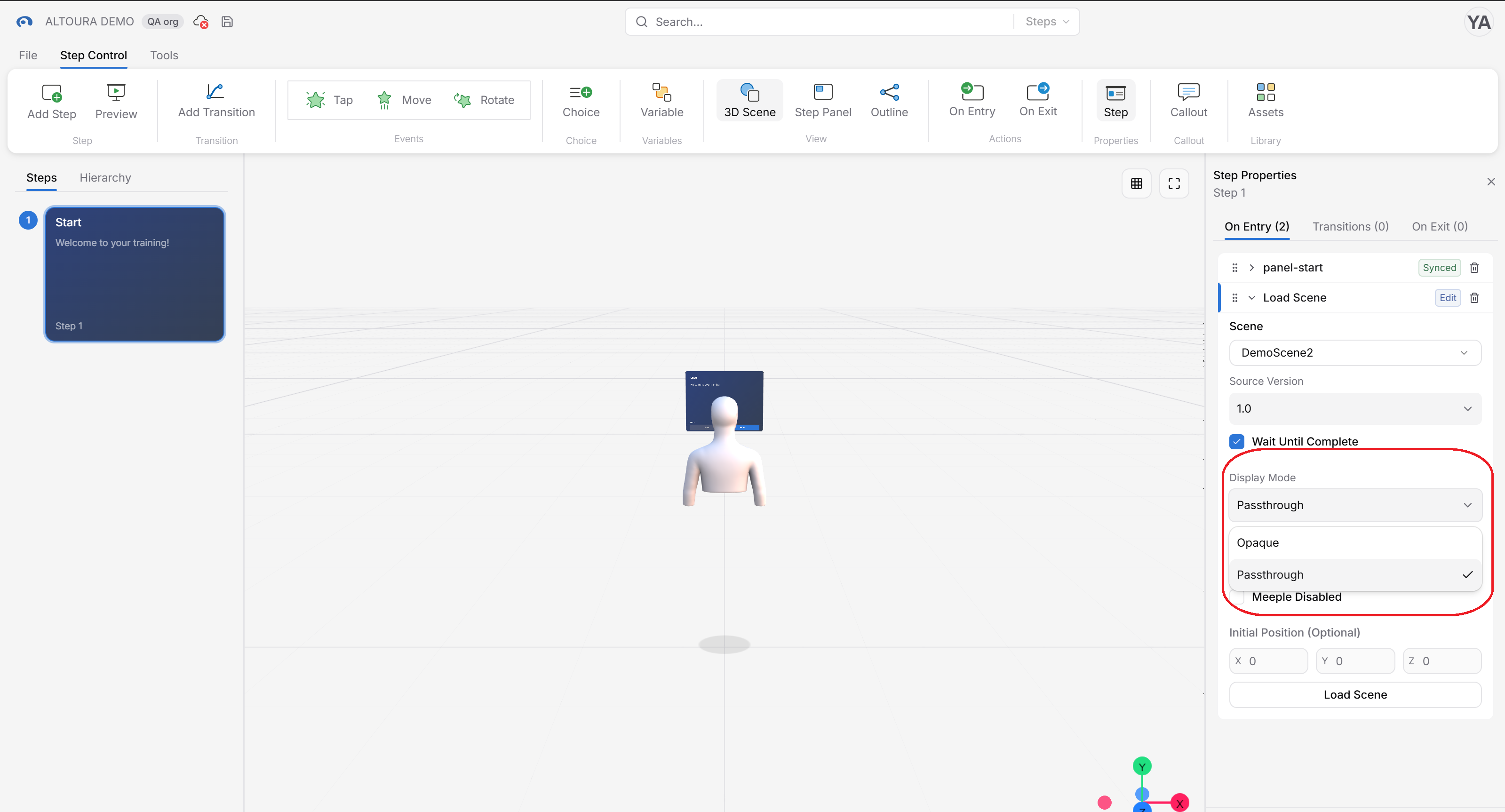Open the YA user avatar
Screen dimensions: 1505x812
pyautogui.click(x=1478, y=23)
